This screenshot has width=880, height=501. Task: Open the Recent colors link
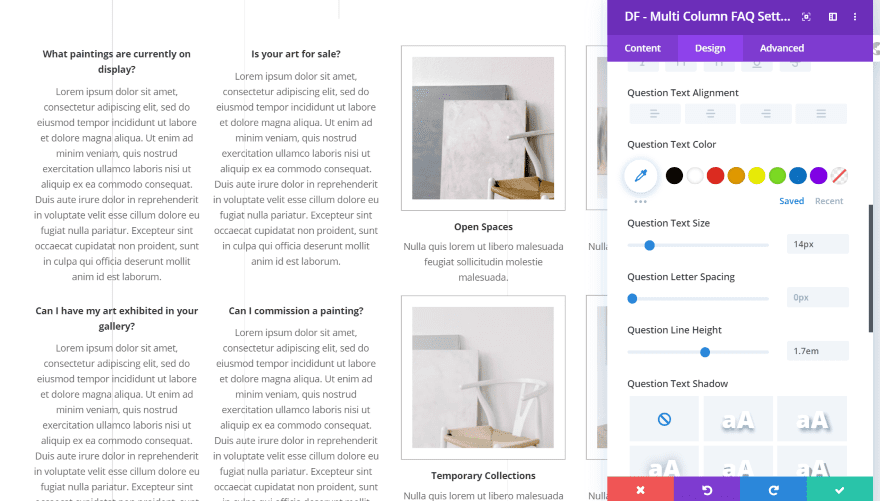click(x=829, y=201)
